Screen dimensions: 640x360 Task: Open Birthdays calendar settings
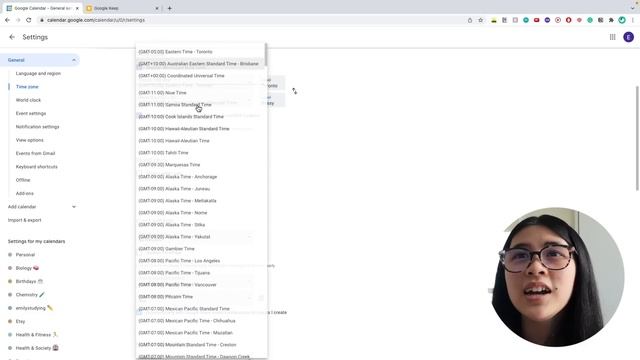29,282
